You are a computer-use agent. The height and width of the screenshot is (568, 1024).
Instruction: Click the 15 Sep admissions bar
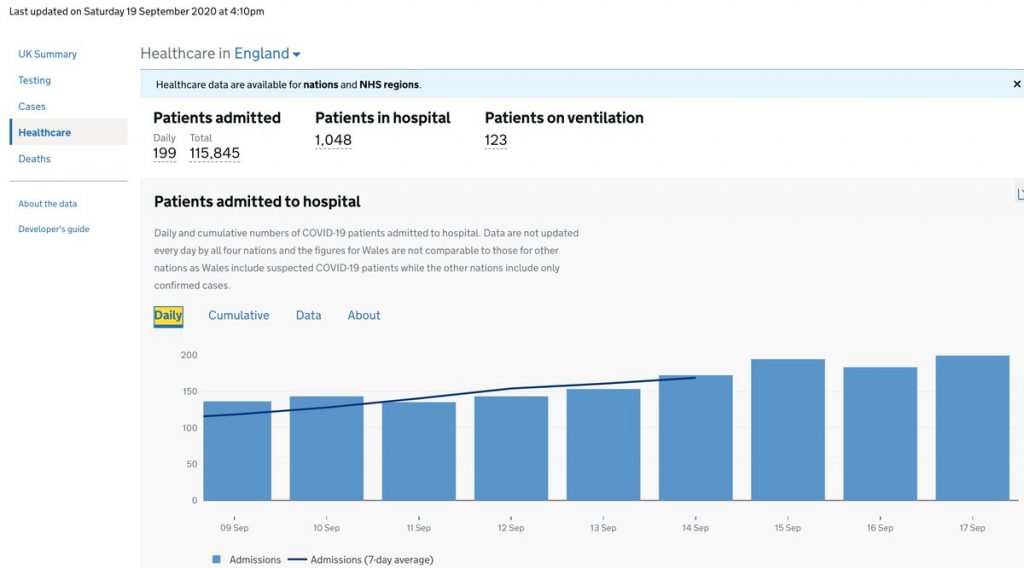[x=787, y=430]
